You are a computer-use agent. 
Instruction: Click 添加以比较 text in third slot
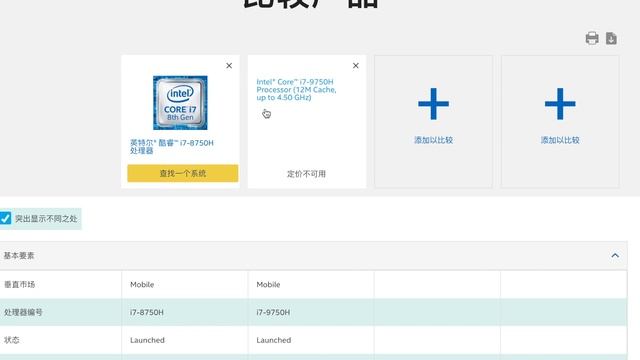(x=433, y=140)
